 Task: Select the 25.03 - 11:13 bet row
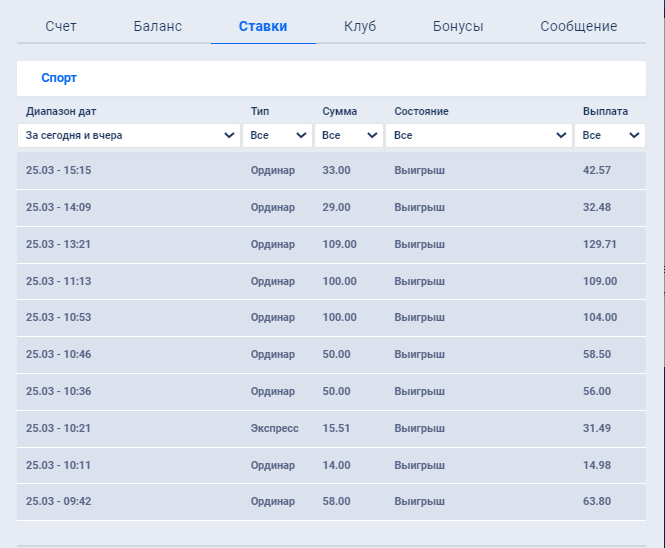331,281
